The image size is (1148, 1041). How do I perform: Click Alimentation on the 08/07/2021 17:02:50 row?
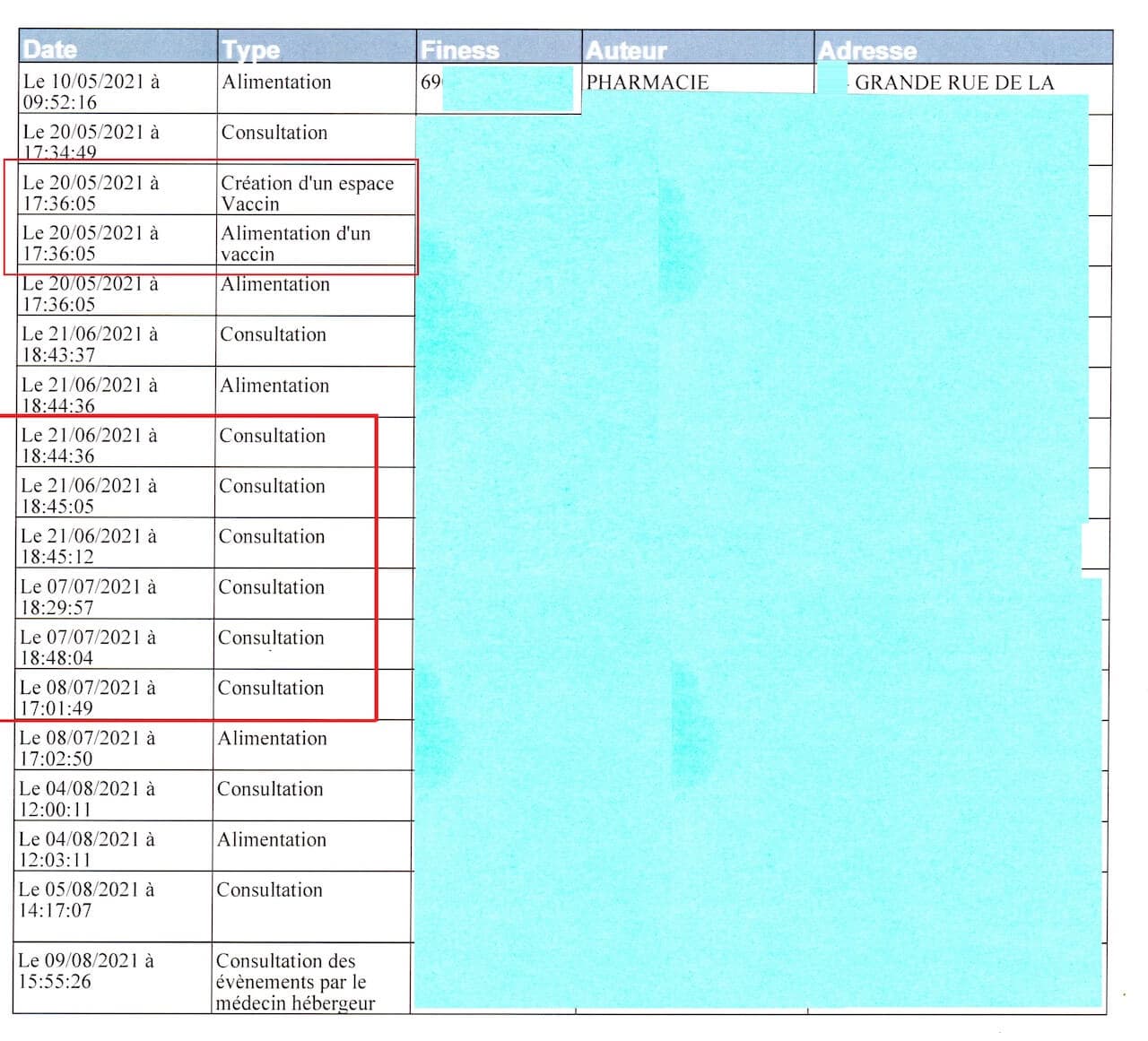[272, 739]
